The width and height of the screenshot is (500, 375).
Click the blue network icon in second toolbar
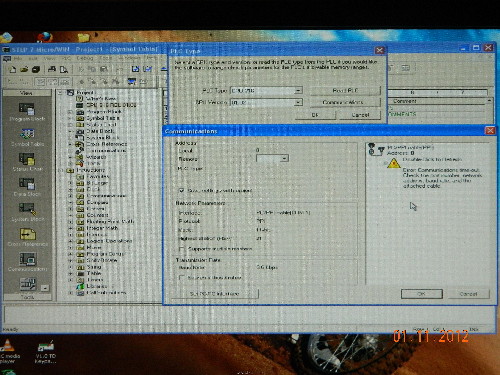[132, 81]
